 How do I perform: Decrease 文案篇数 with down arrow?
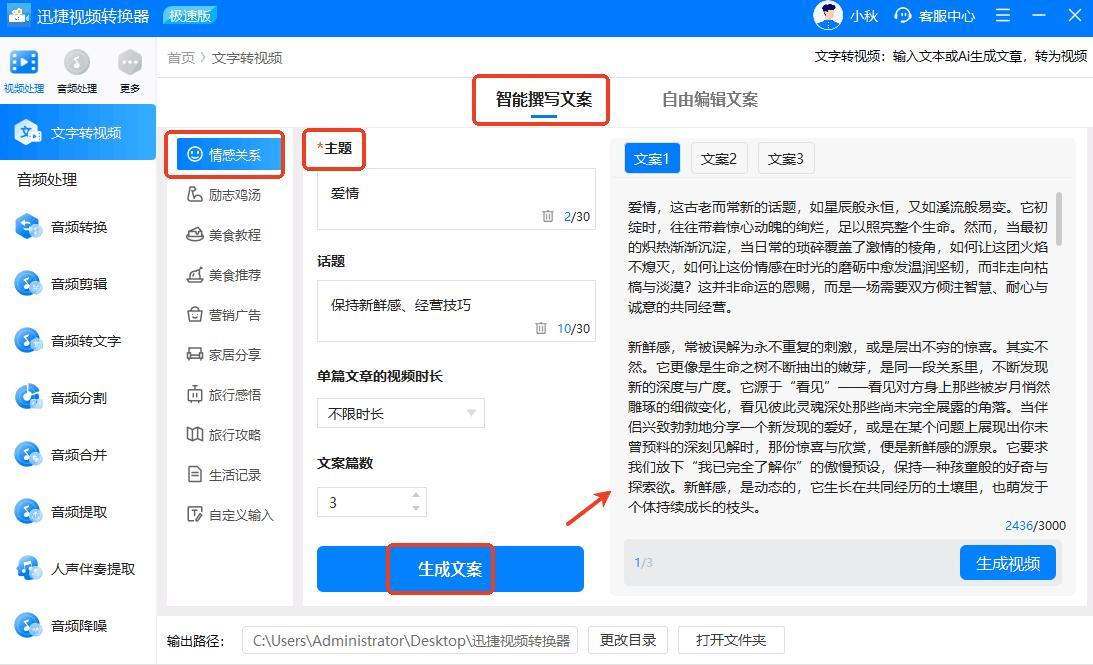[416, 508]
